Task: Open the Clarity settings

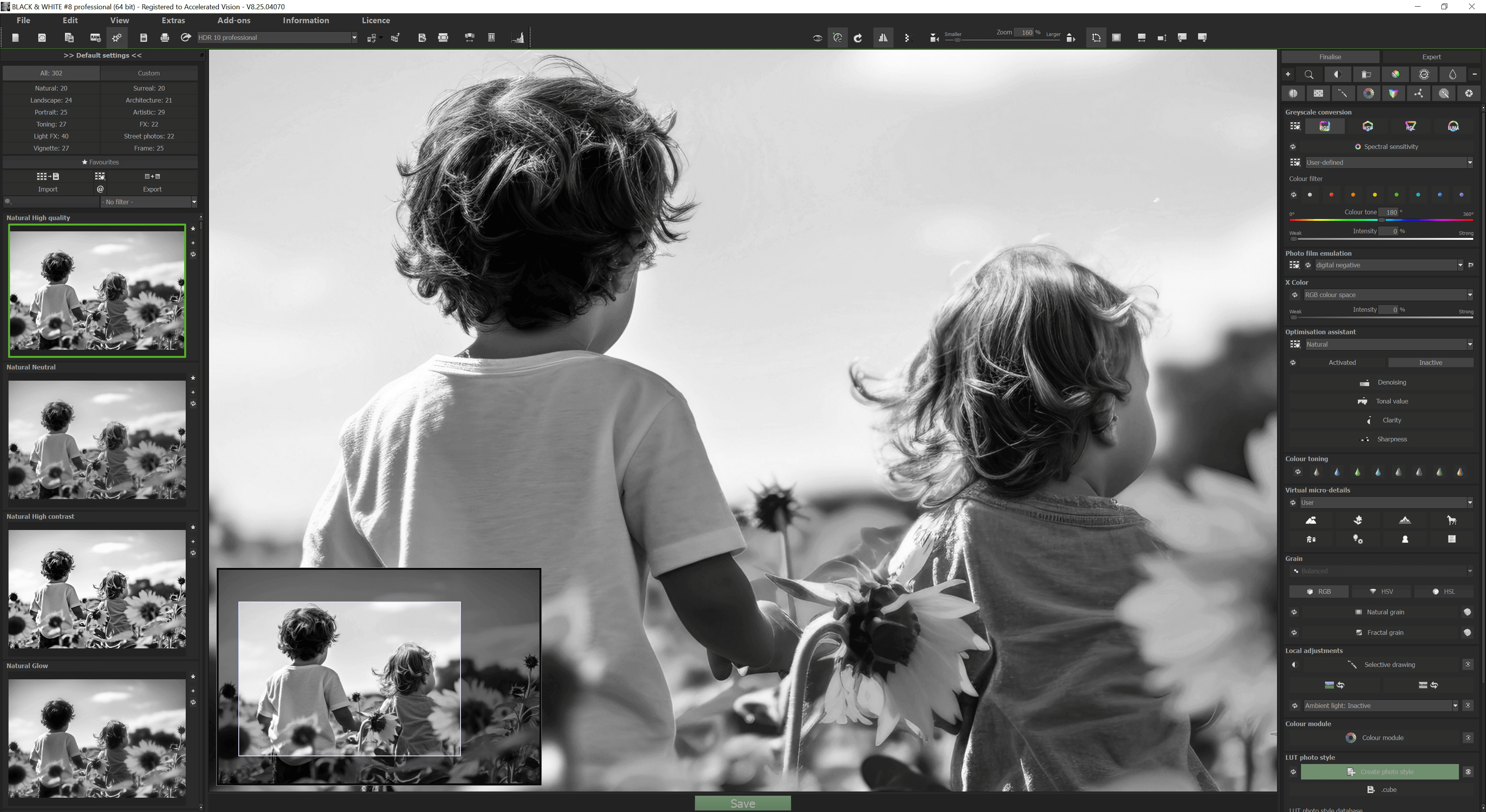Action: 1392,420
